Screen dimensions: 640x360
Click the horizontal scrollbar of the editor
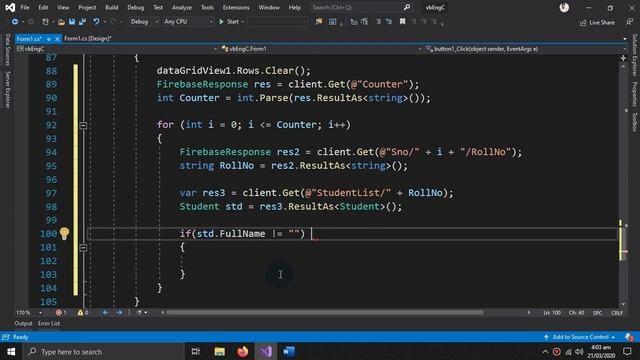coord(324,313)
